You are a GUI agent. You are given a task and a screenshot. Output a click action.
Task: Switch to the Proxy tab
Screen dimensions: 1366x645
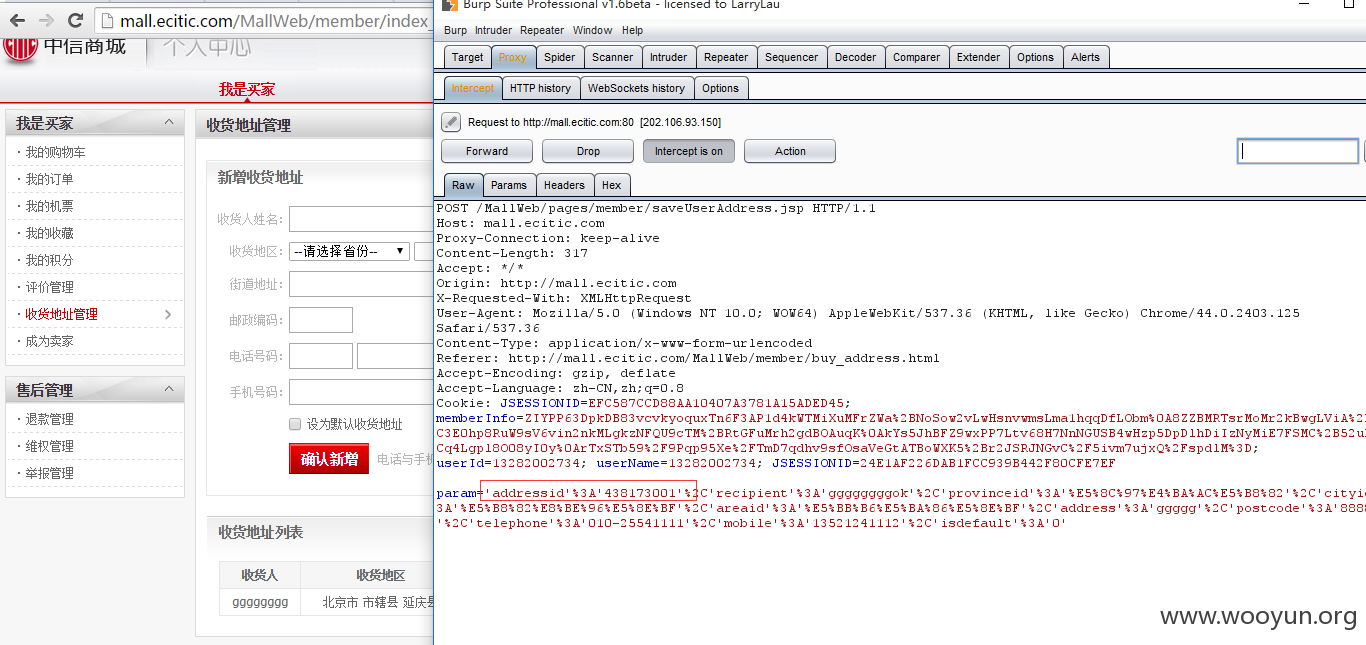513,57
